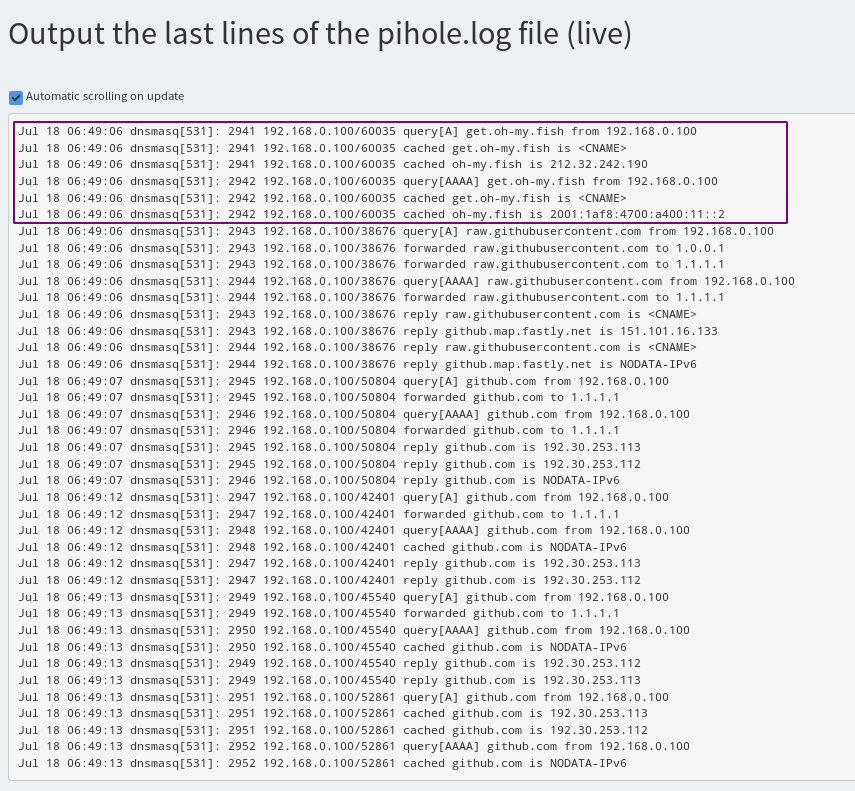Click the 'Automatic scrolling on update' label text

[x=105, y=97]
